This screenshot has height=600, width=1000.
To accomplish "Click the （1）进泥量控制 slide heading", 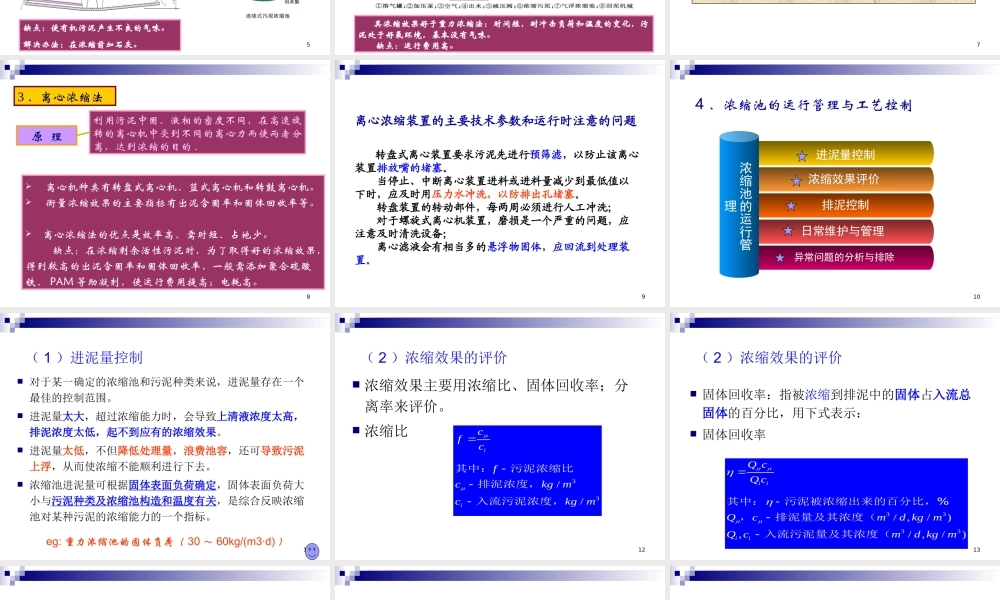I will click(x=87, y=358).
